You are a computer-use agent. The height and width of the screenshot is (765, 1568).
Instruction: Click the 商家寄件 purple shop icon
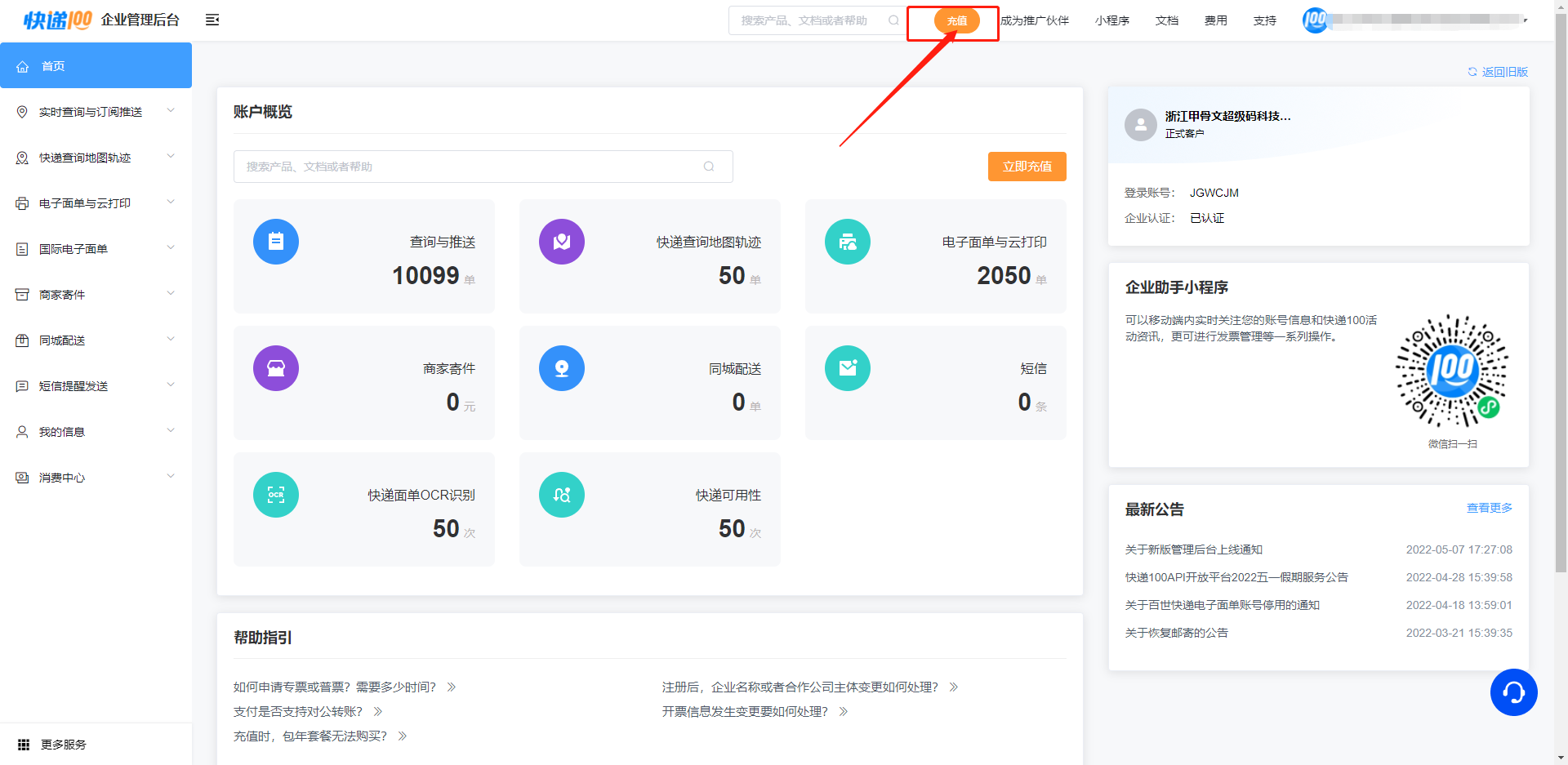pos(276,368)
